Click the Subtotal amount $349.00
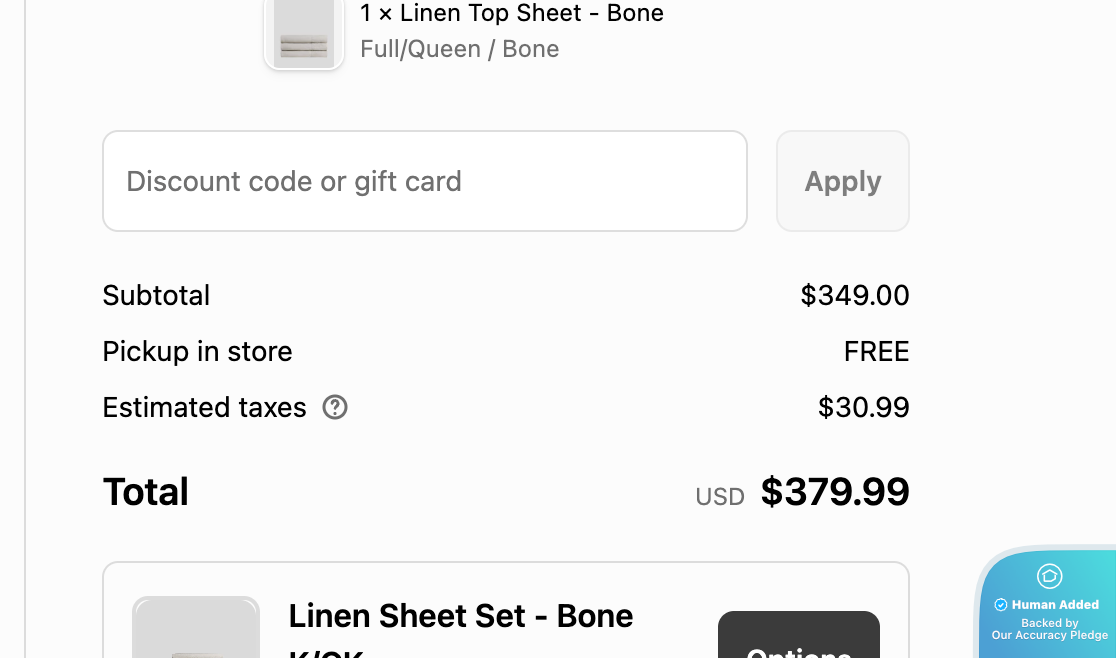The width and height of the screenshot is (1116, 658). pyautogui.click(x=855, y=295)
